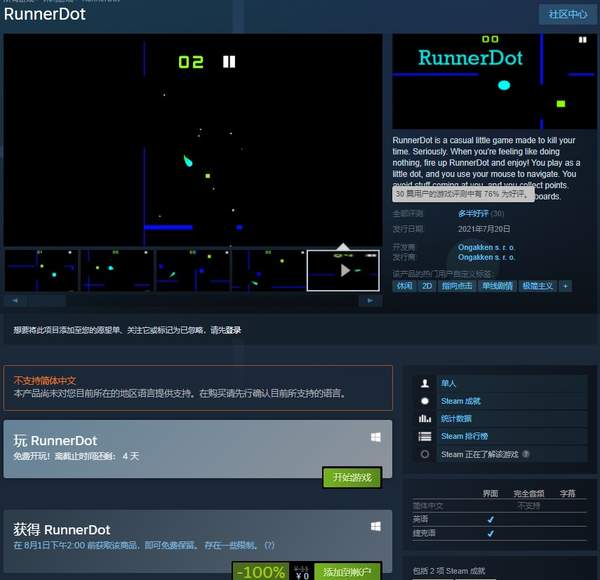Click the 捷克语 language row
Screen dimensions: 600x580
pyautogui.click(x=499, y=533)
